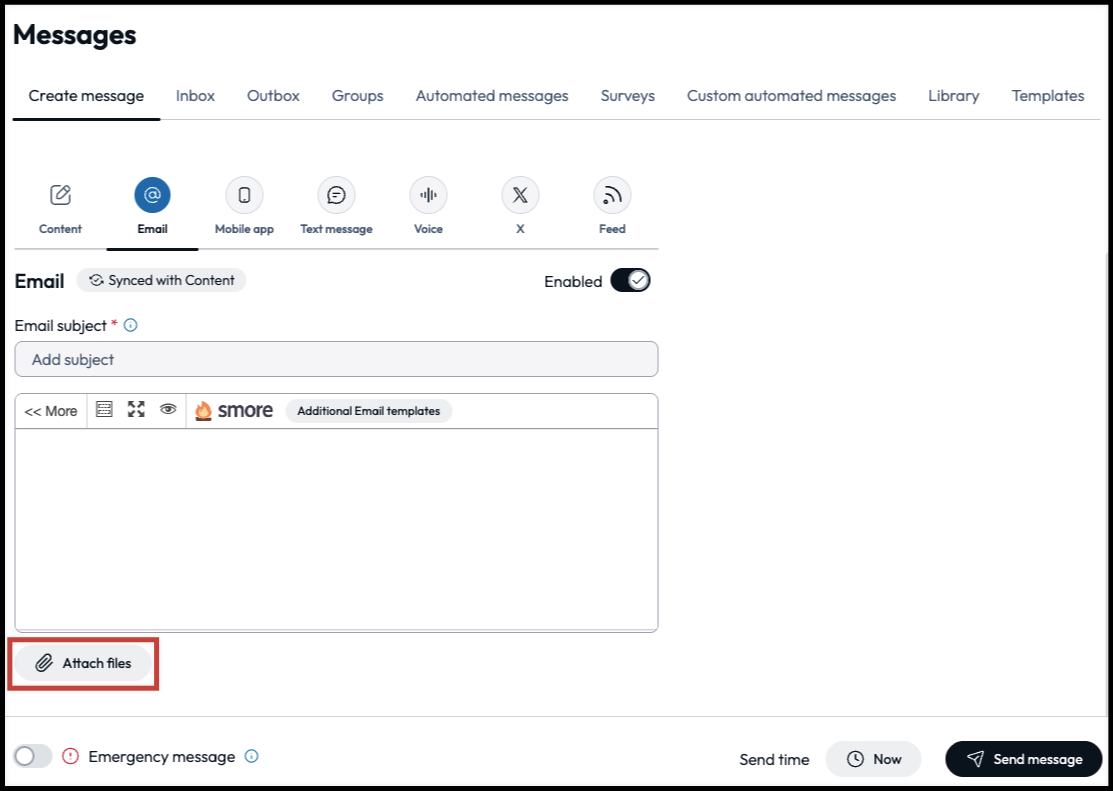Image resolution: width=1113 pixels, height=791 pixels.
Task: Open the Text message channel
Action: [335, 195]
